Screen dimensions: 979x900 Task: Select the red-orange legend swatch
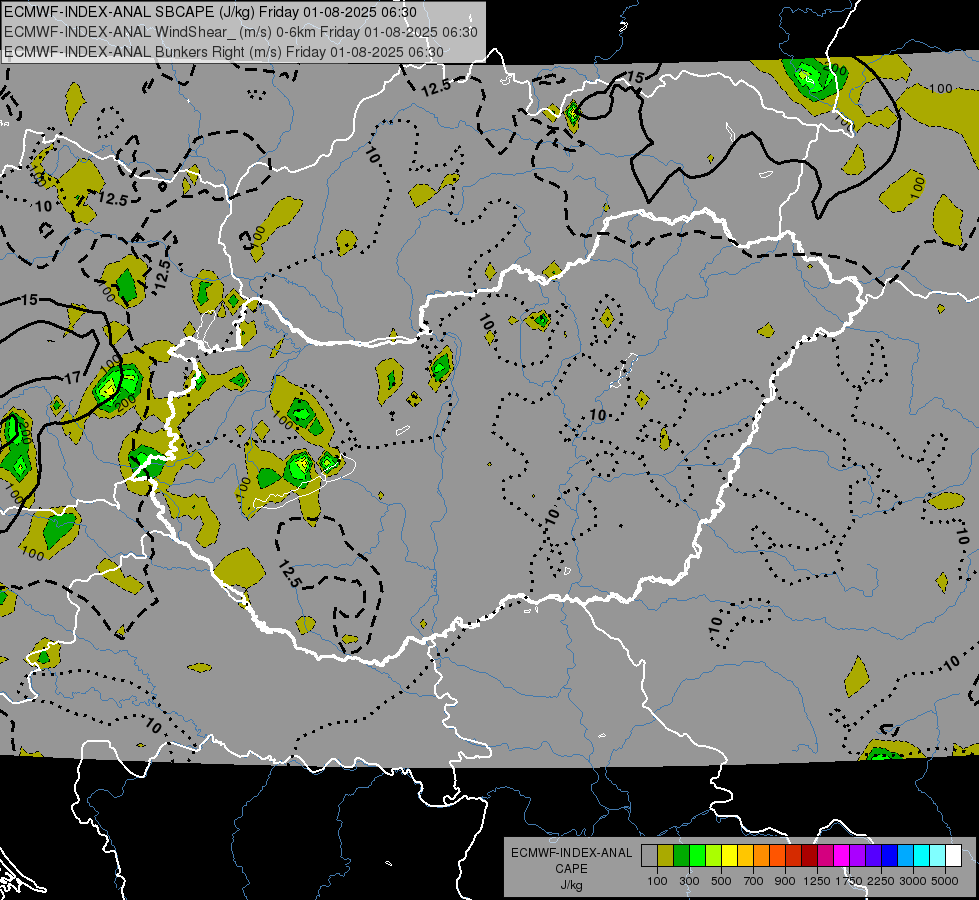[777, 855]
